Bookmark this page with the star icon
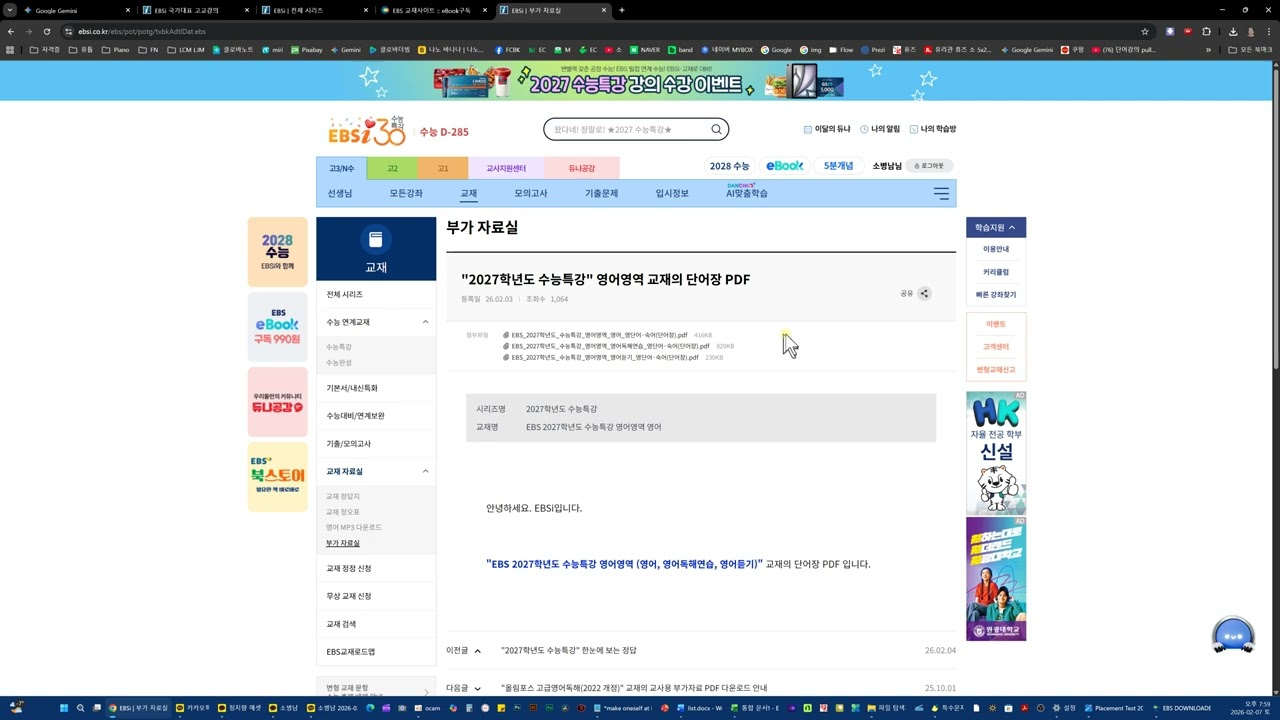The image size is (1280, 720). pyautogui.click(x=1145, y=31)
